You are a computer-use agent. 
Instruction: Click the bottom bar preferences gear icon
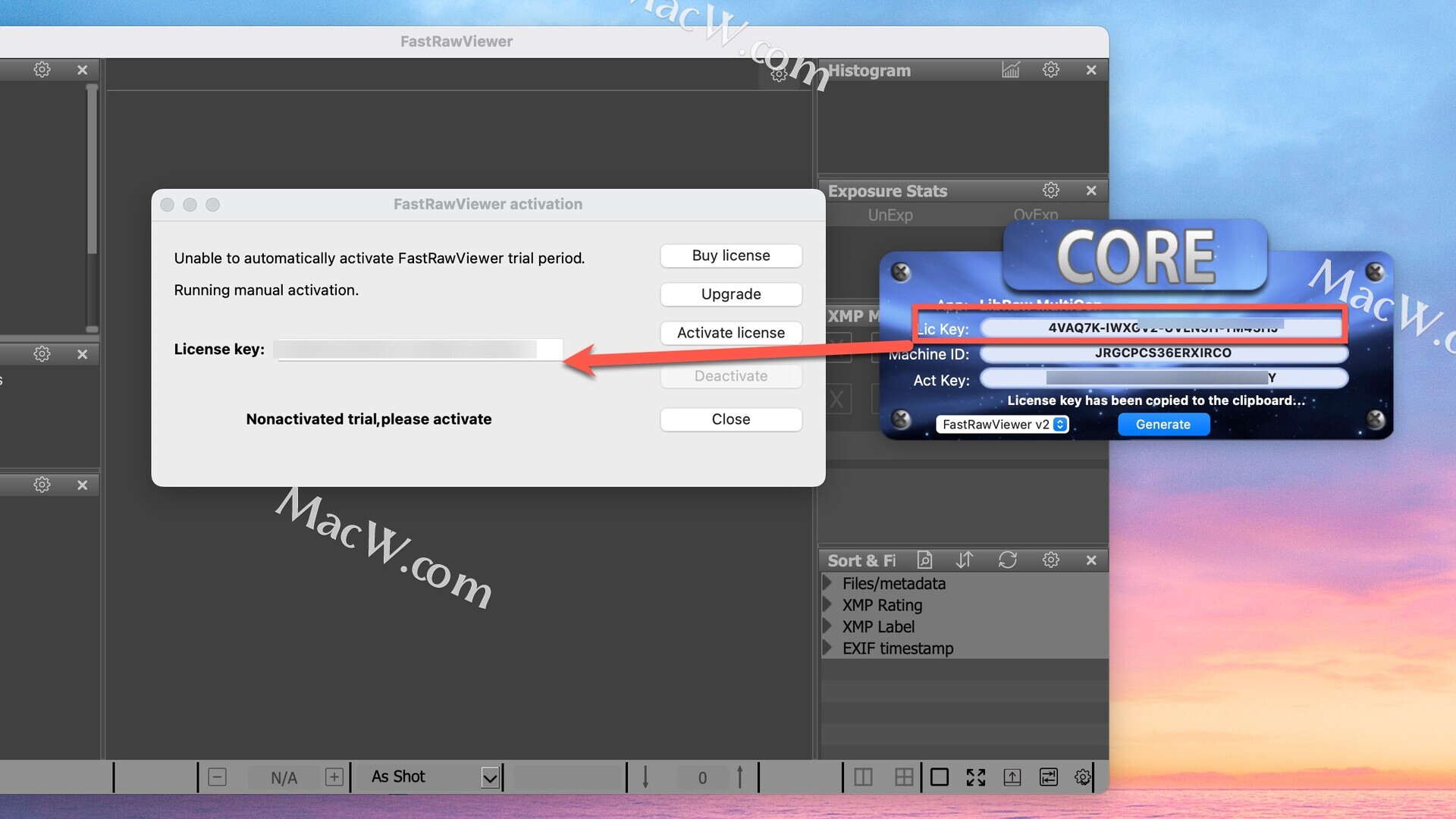tap(1082, 777)
